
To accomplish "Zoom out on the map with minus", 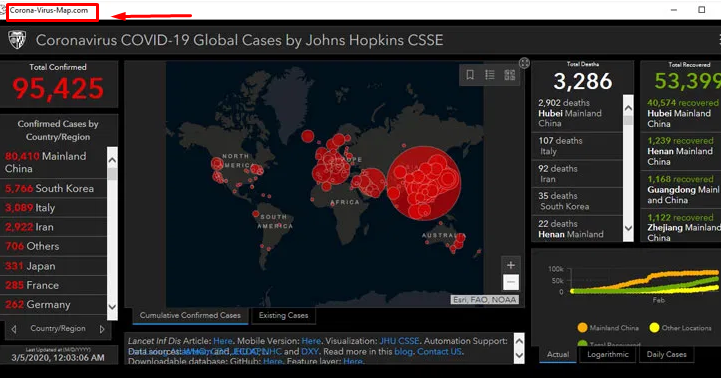I will point(511,282).
